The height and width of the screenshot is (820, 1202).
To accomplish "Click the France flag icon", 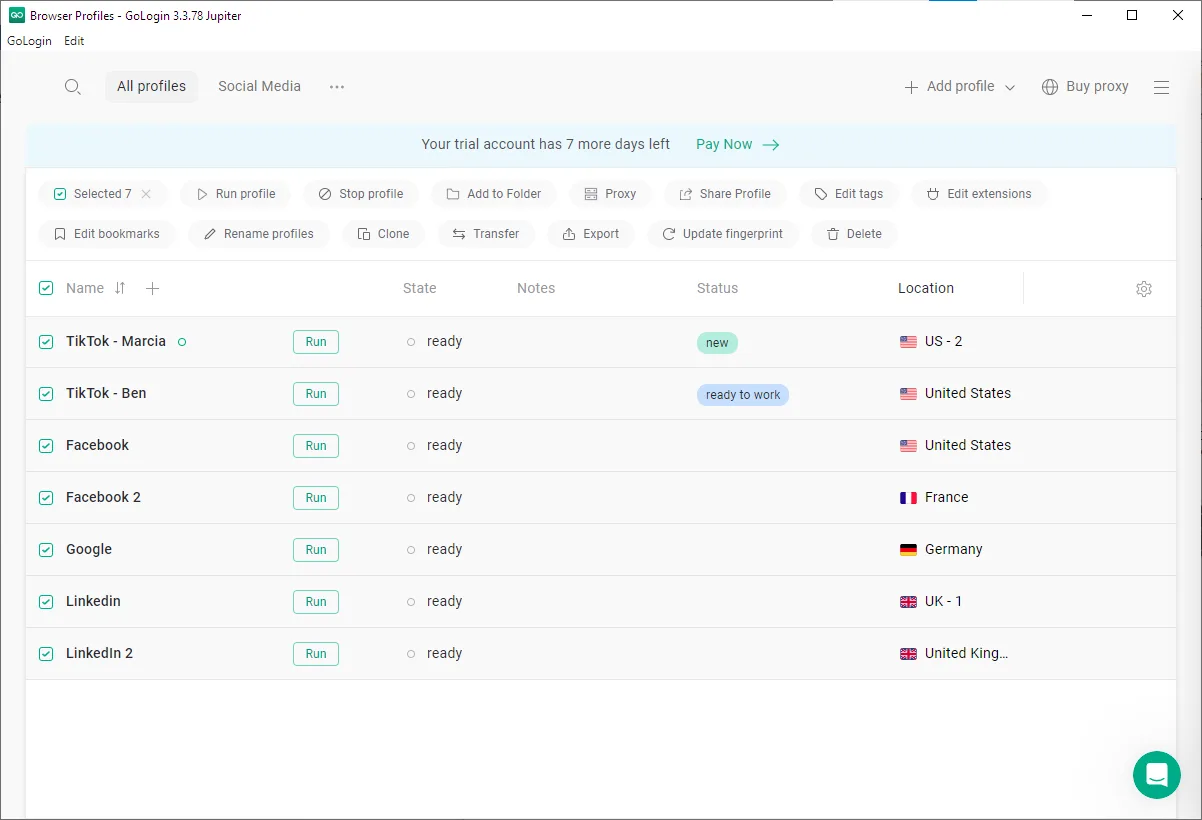I will [908, 498].
